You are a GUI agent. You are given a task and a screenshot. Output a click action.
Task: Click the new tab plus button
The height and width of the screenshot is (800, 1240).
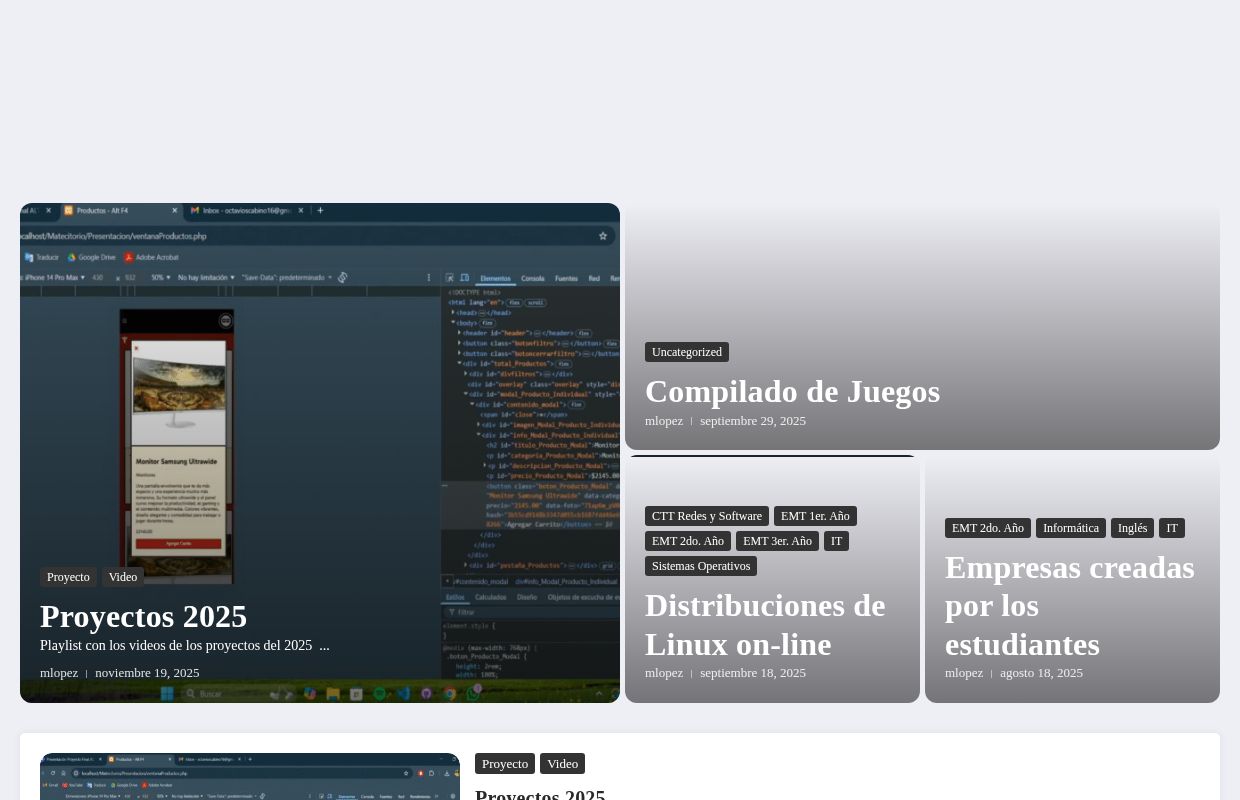coord(320,211)
